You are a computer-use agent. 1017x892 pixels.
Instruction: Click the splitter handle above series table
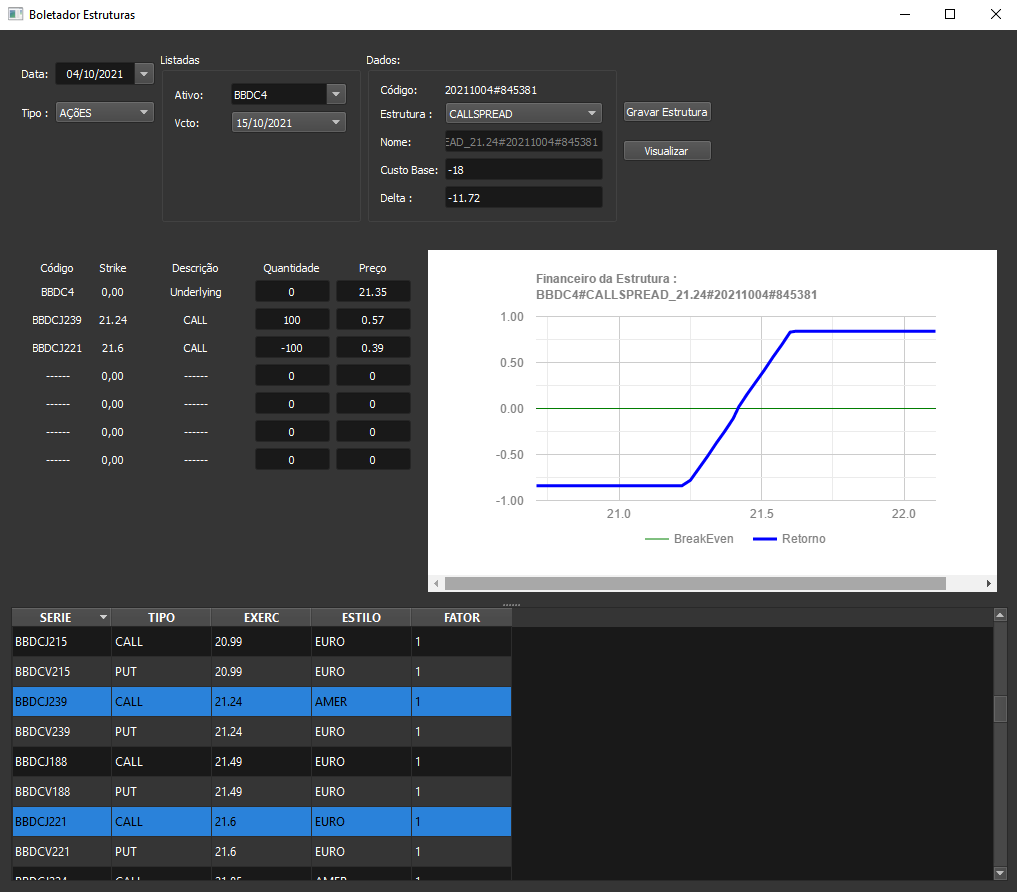(511, 605)
